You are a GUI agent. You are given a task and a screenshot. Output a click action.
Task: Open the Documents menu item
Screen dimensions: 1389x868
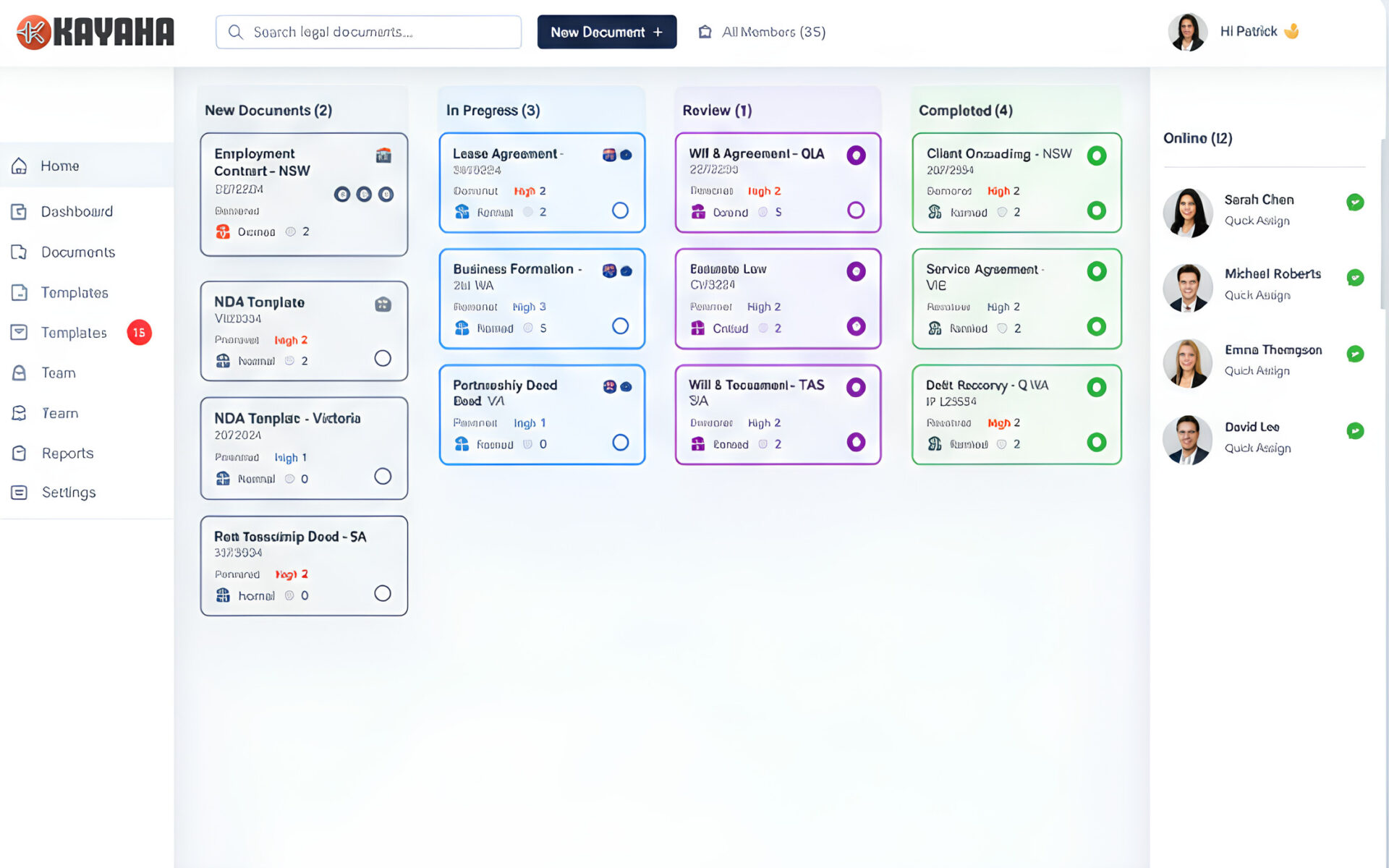tap(77, 252)
